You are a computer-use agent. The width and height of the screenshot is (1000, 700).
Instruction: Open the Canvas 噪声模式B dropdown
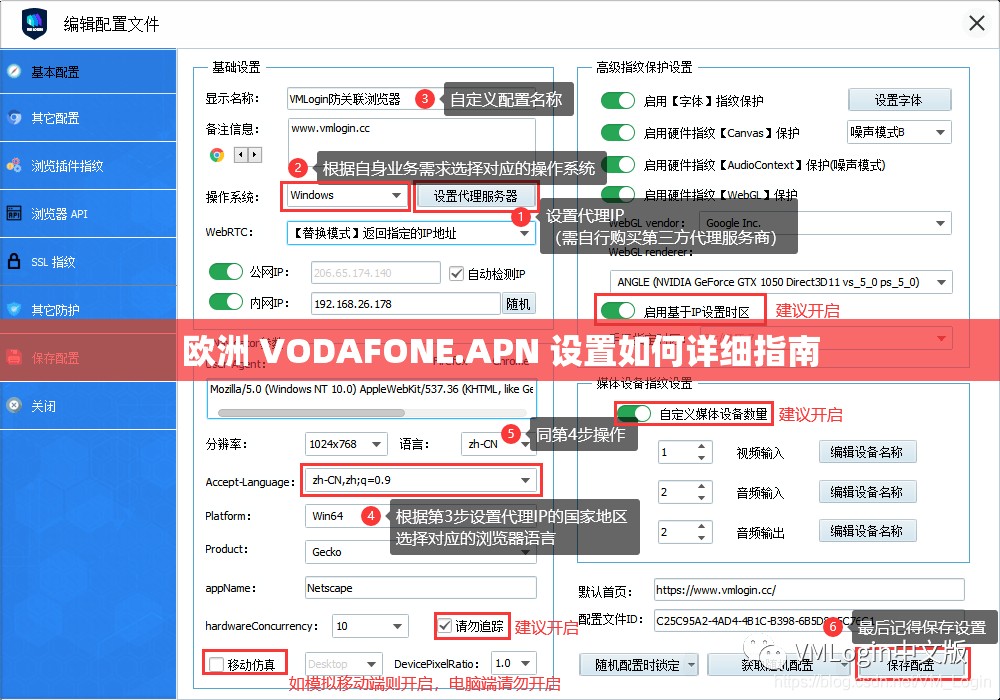coord(899,132)
